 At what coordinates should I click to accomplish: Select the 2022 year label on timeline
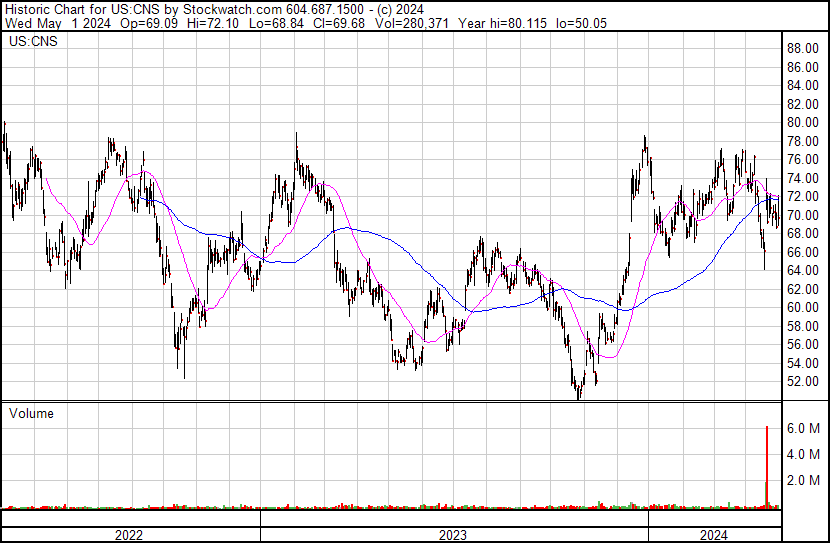129,535
